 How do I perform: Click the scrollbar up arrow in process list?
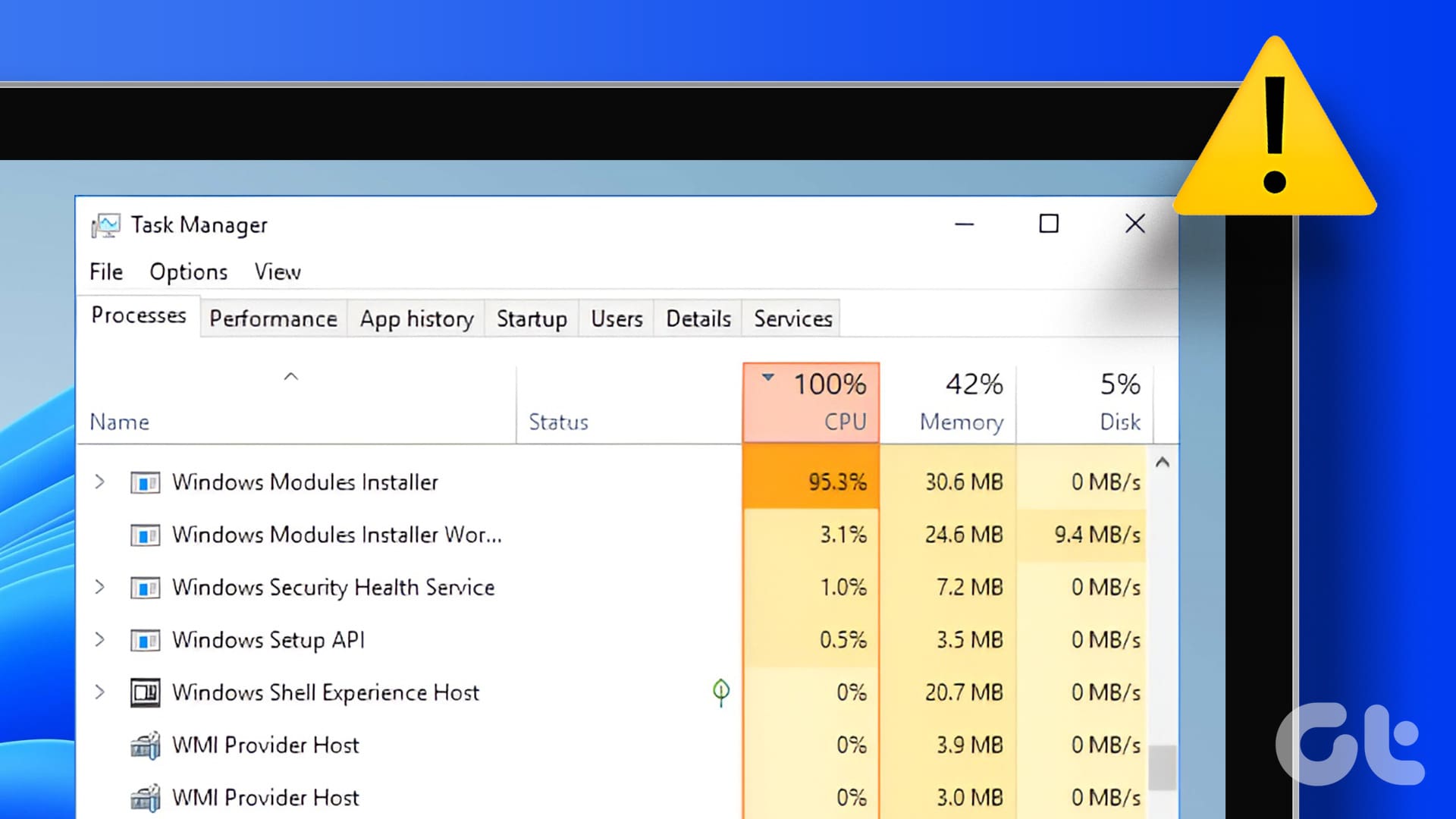click(1162, 463)
